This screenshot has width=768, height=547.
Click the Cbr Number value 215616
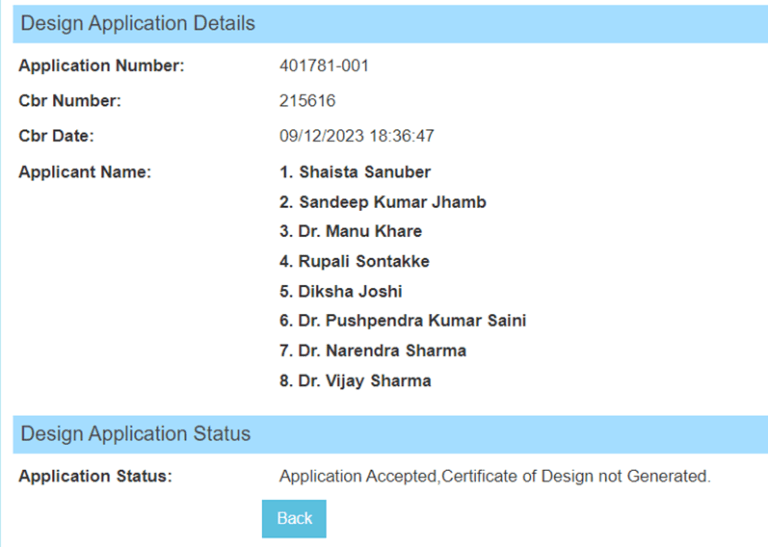[307, 101]
